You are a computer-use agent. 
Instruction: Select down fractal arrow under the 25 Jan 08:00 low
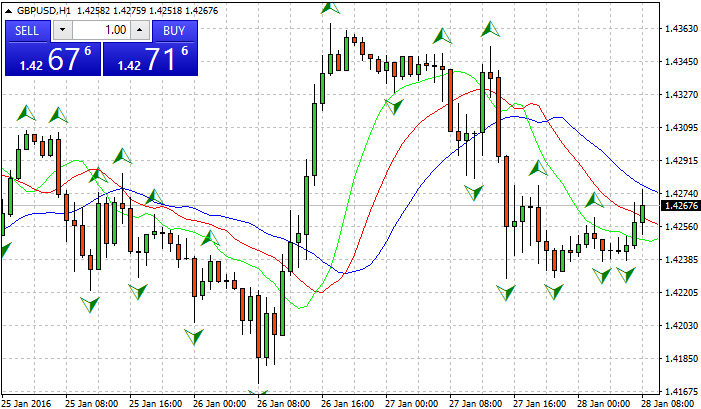(x=90, y=304)
